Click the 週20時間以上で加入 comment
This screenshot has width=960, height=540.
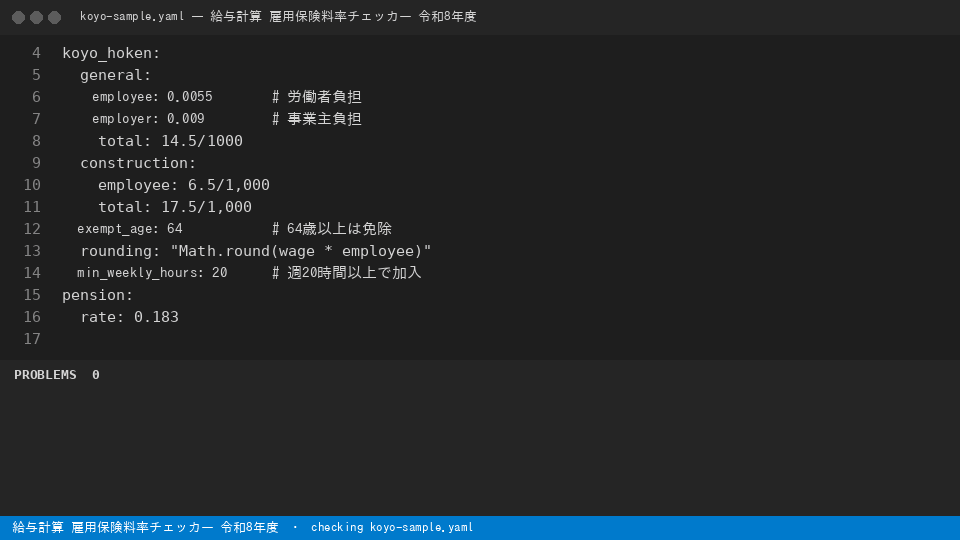(x=347, y=273)
